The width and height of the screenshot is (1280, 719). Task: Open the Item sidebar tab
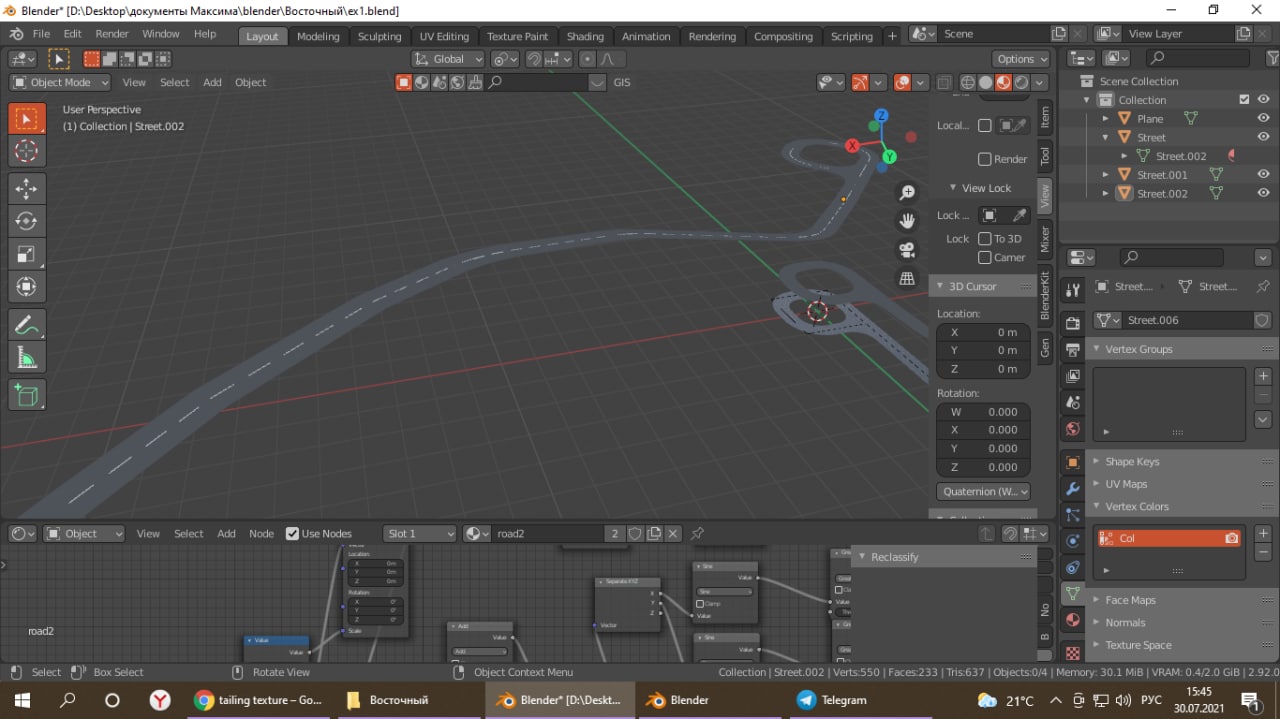(x=1045, y=117)
